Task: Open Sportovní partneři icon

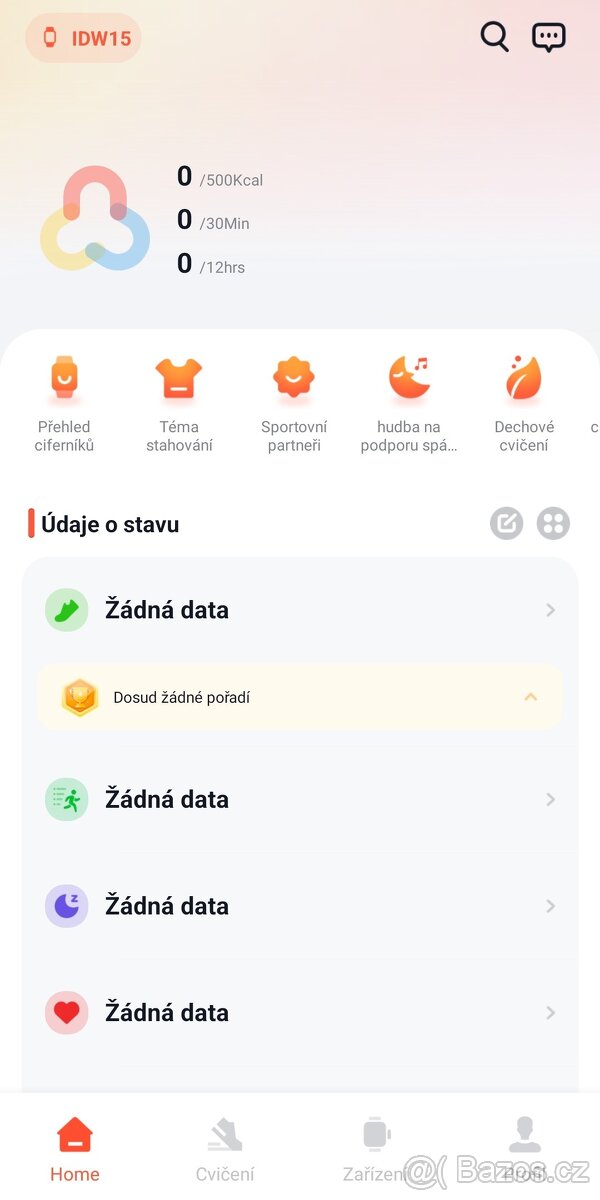Action: tap(294, 378)
